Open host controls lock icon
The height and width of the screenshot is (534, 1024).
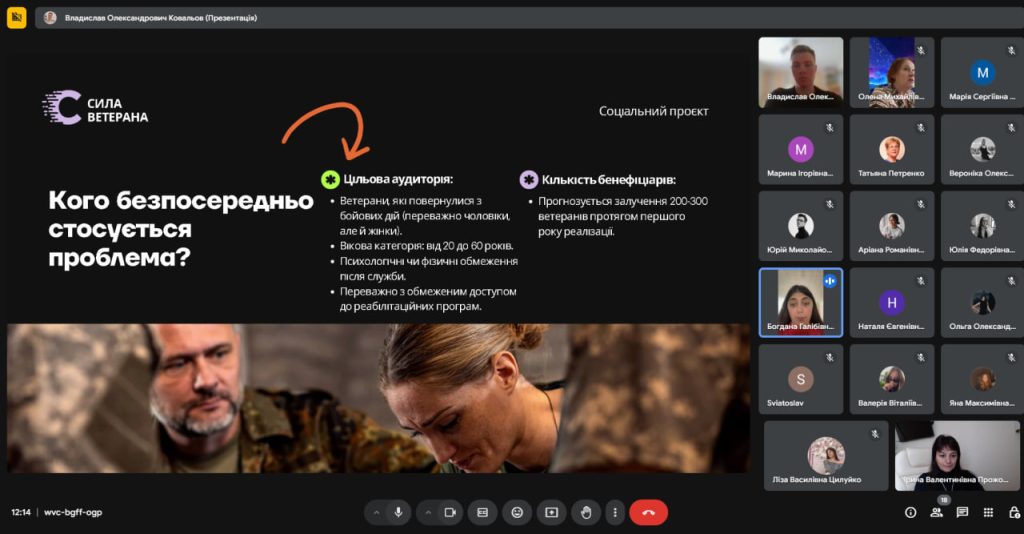tap(1013, 512)
